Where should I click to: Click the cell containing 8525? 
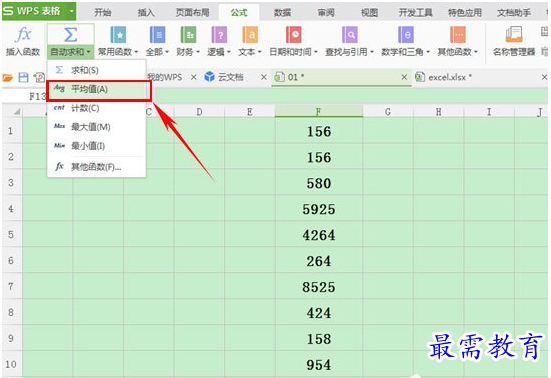[319, 287]
